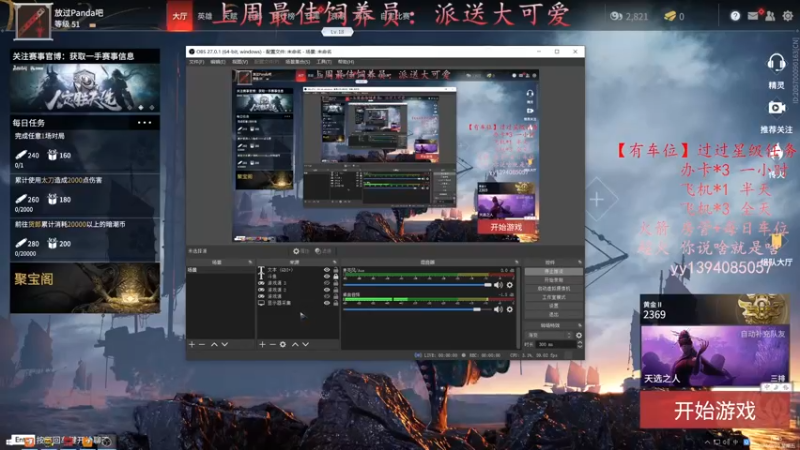Move selected scene down with down chevron
Viewport: 800px width, 450px height.
(224, 344)
